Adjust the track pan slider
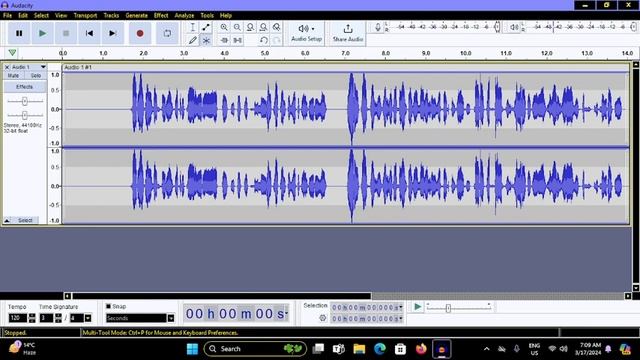 pyautogui.click(x=24, y=115)
